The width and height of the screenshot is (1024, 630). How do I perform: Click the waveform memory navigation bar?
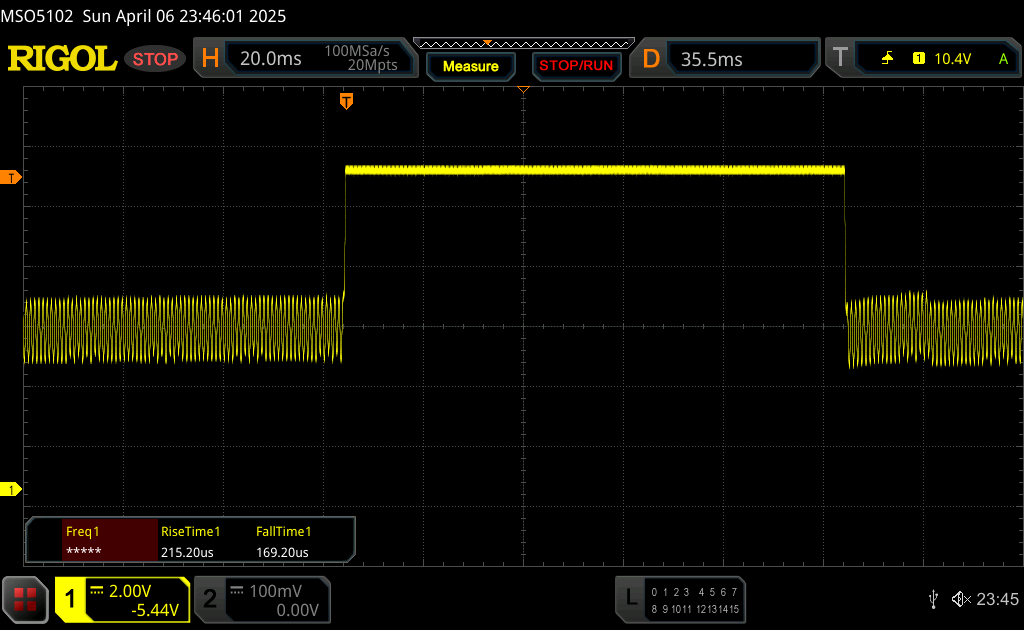(x=524, y=44)
